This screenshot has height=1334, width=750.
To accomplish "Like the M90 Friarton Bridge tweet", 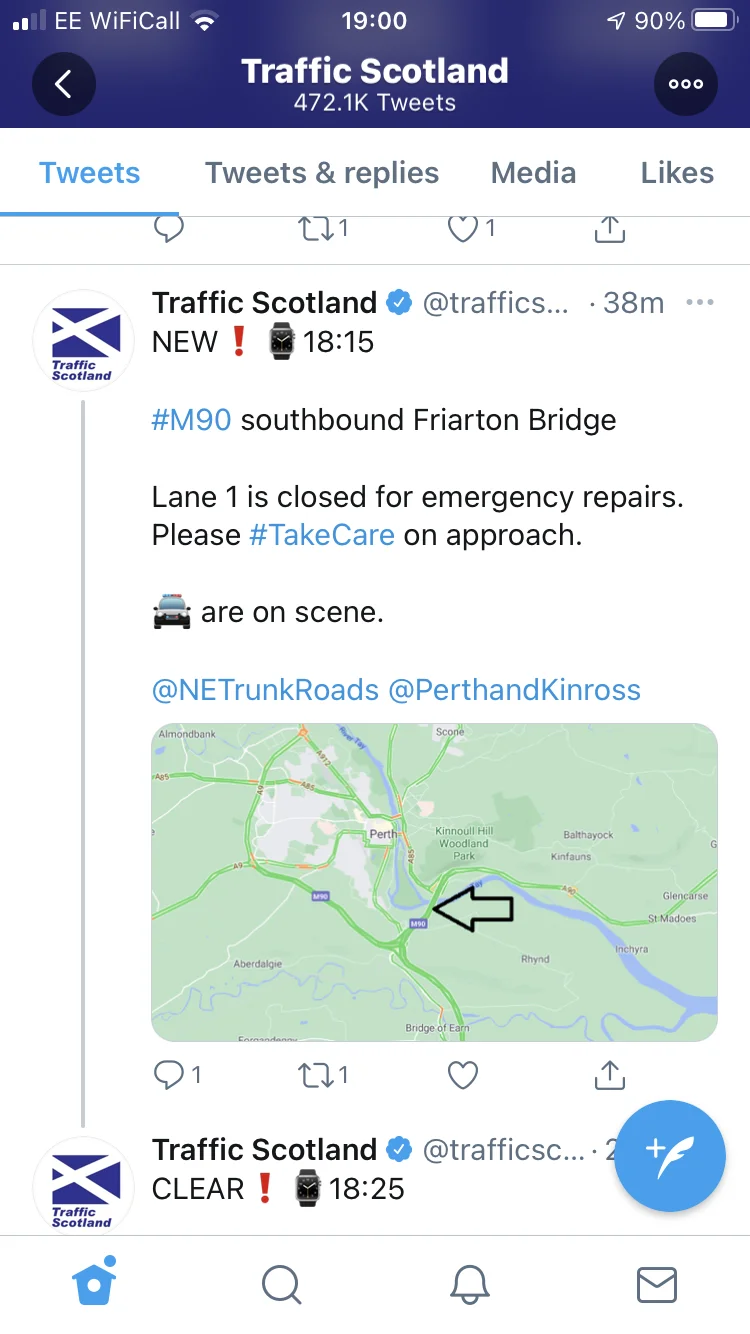I will 462,1075.
